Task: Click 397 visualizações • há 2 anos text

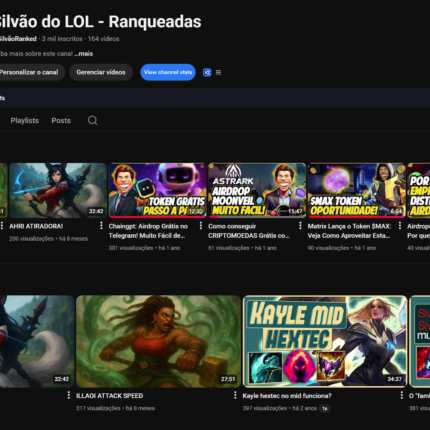Action: point(280,408)
